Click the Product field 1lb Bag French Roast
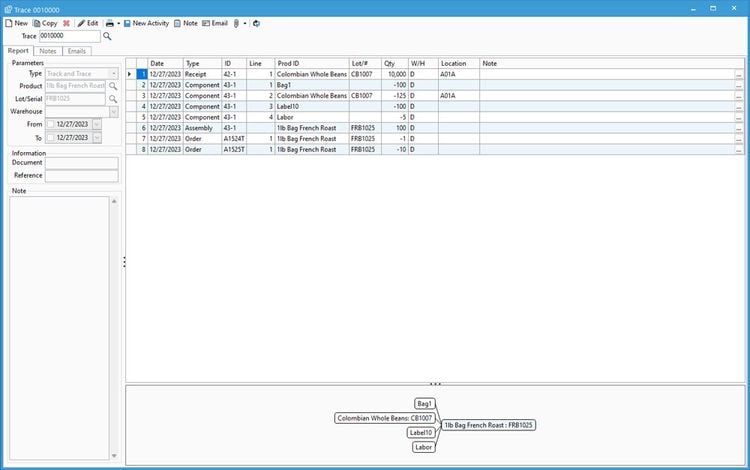Screen dimensions: 750x470 pos(75,86)
